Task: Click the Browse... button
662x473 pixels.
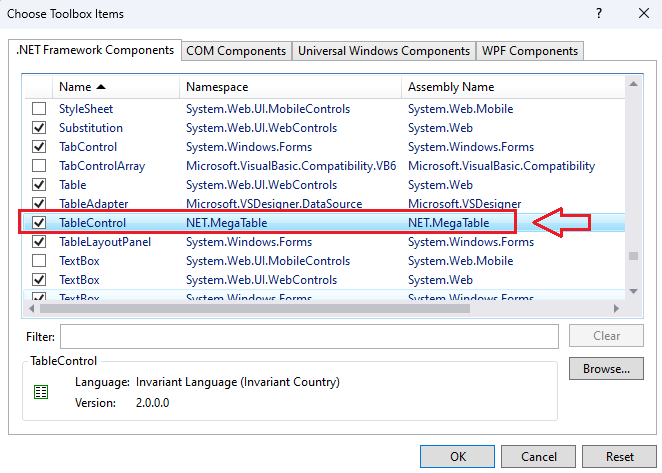Action: point(606,369)
